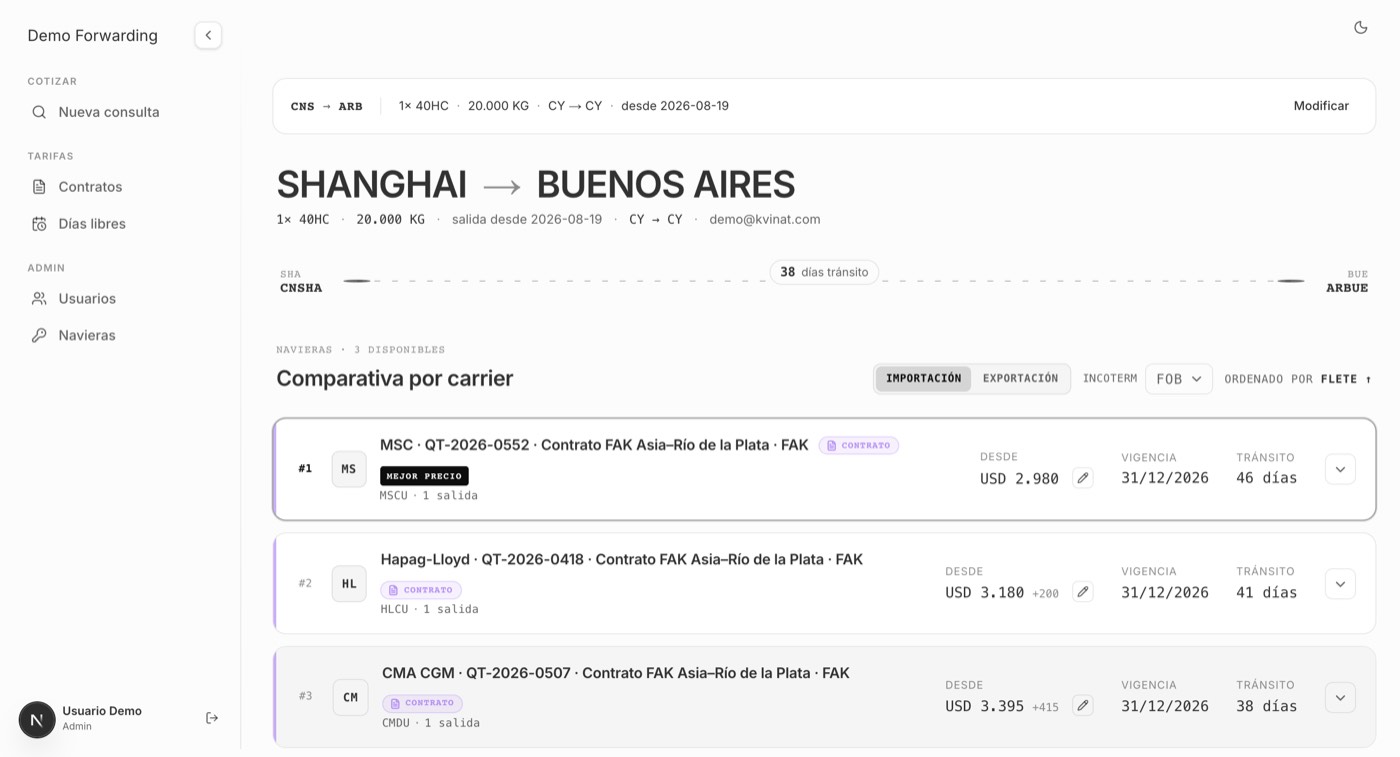This screenshot has height=757, width=1400.
Task: Click the Contrato tag on CMA CGM row
Action: pos(422,703)
